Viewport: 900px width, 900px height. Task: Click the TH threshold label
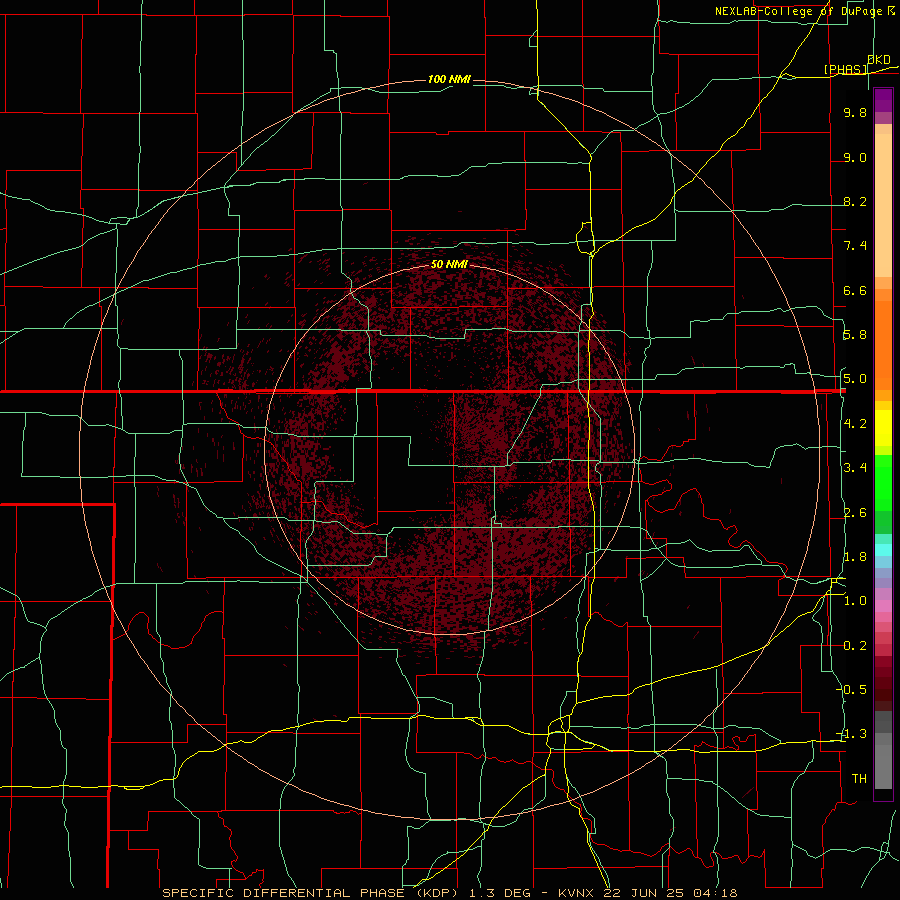pos(859,779)
